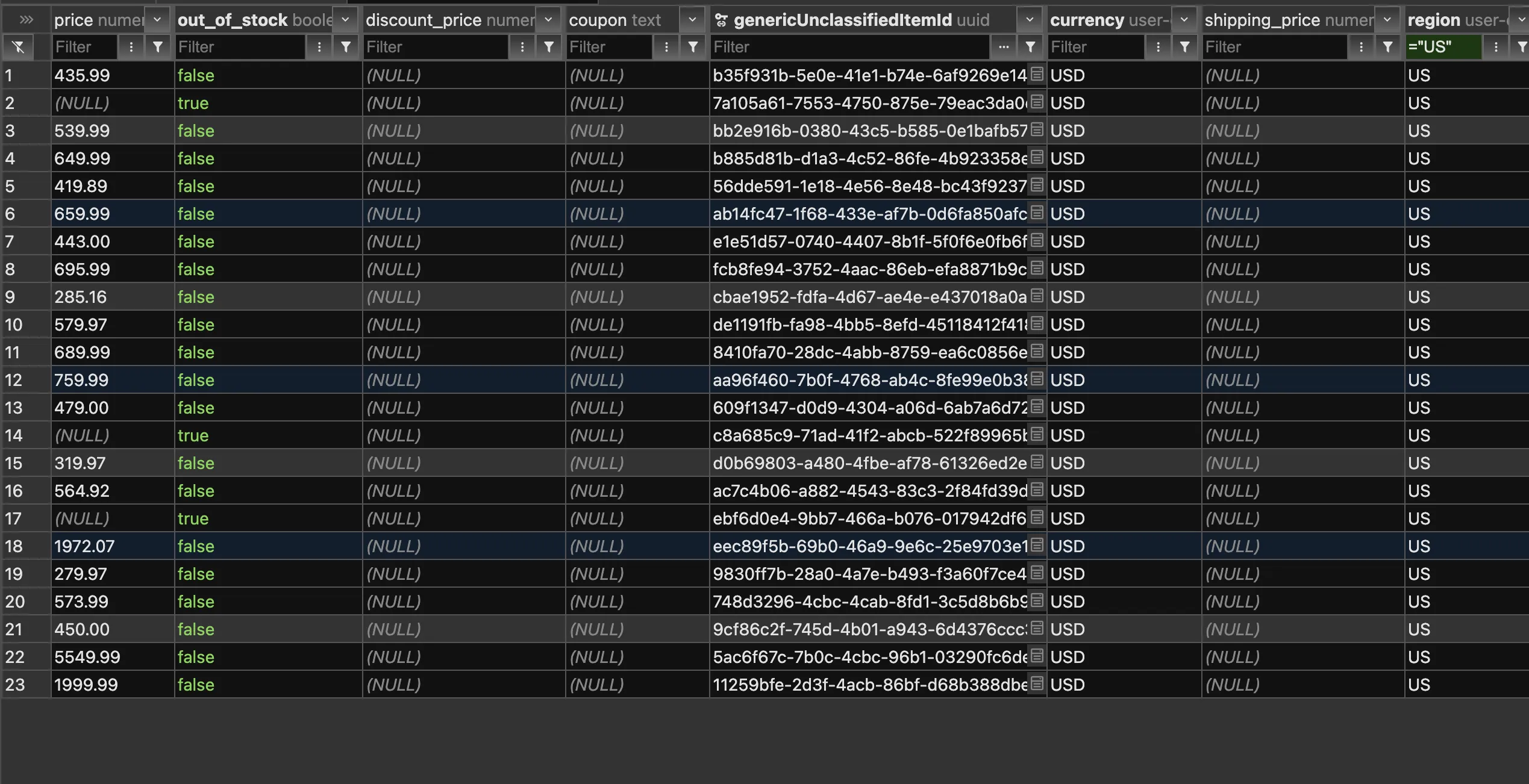Screen dimensions: 1529x784
Task: Click the true value in row 14
Action: click(x=193, y=435)
